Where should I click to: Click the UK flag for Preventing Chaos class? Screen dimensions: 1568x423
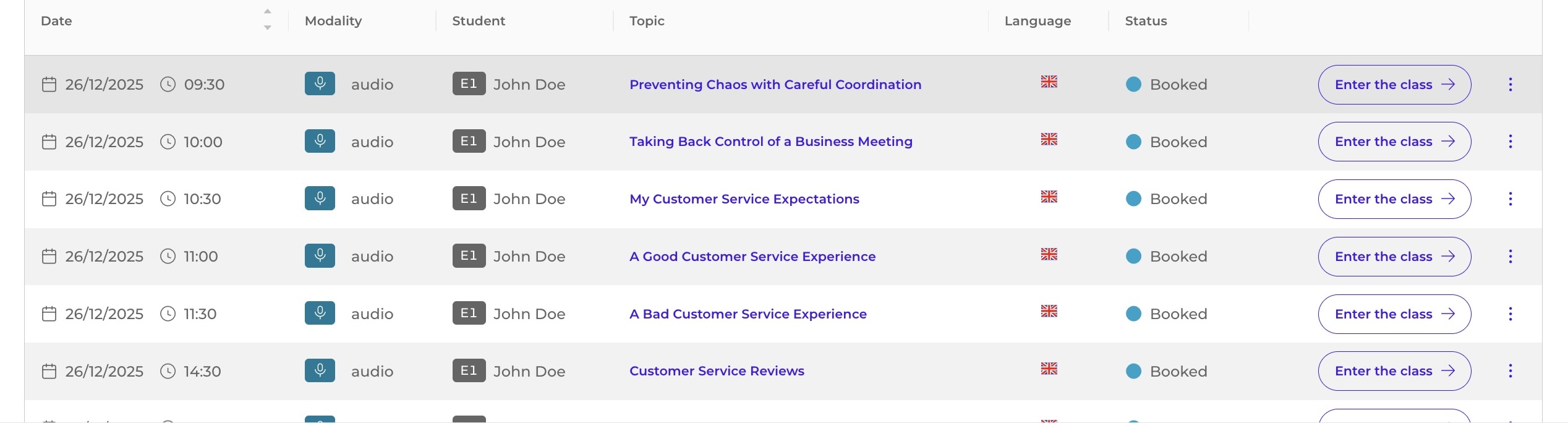point(1049,82)
